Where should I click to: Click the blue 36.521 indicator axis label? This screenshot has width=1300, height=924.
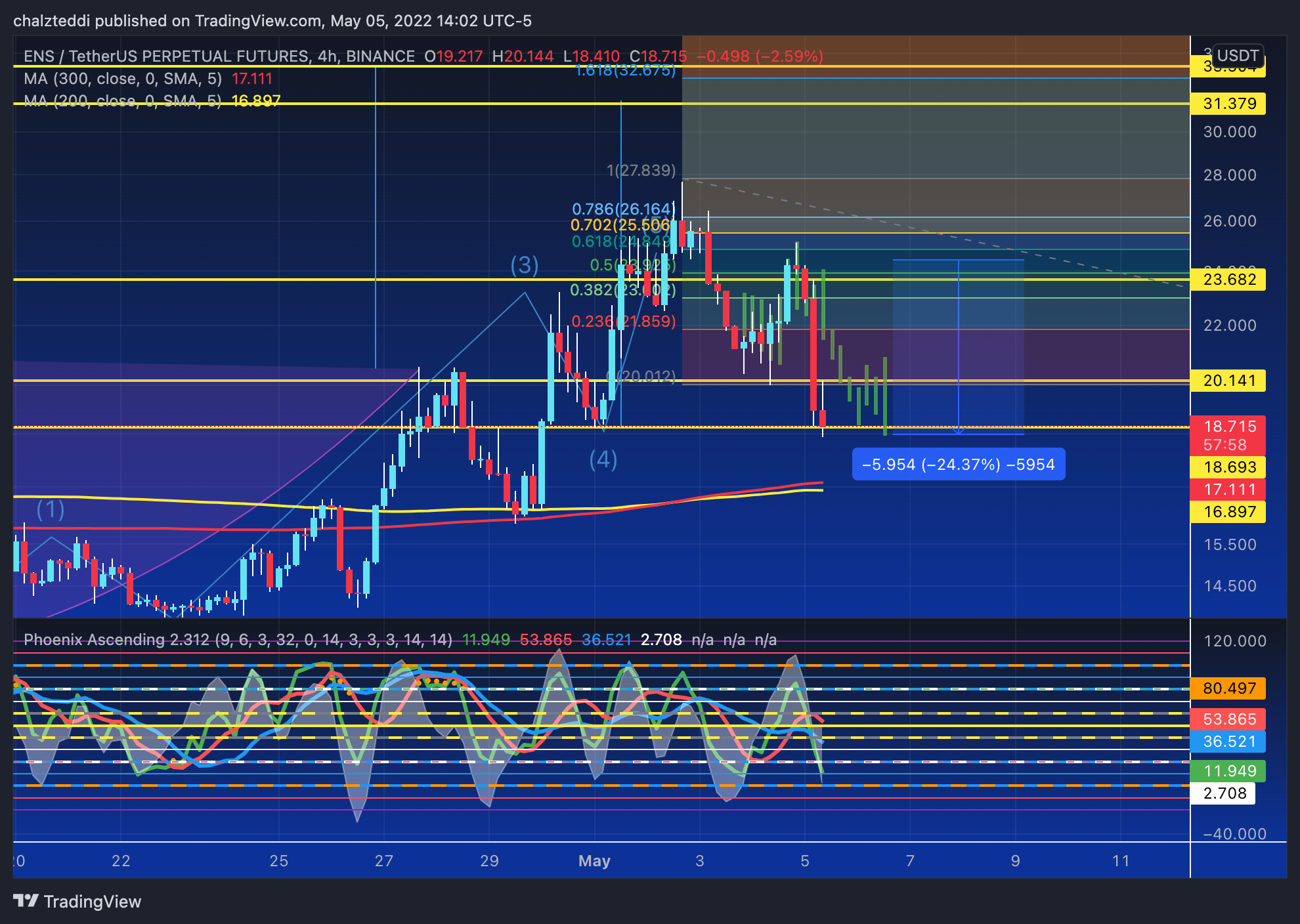[1228, 742]
